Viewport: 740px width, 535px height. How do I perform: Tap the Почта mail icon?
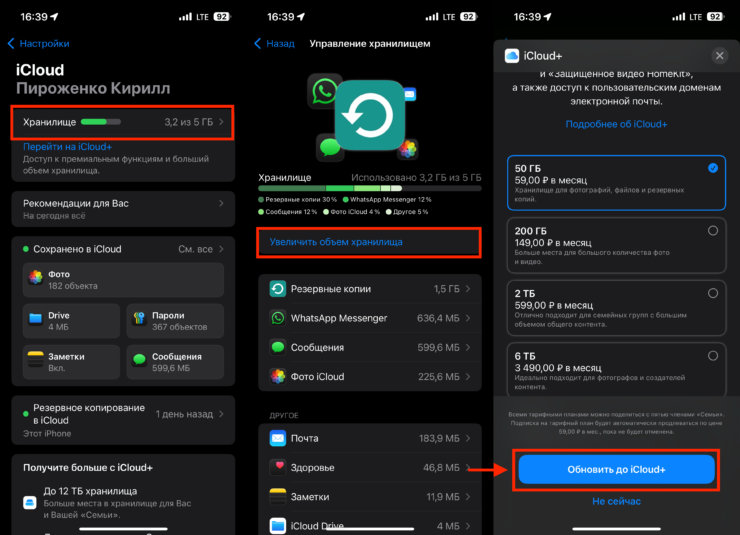(278, 438)
